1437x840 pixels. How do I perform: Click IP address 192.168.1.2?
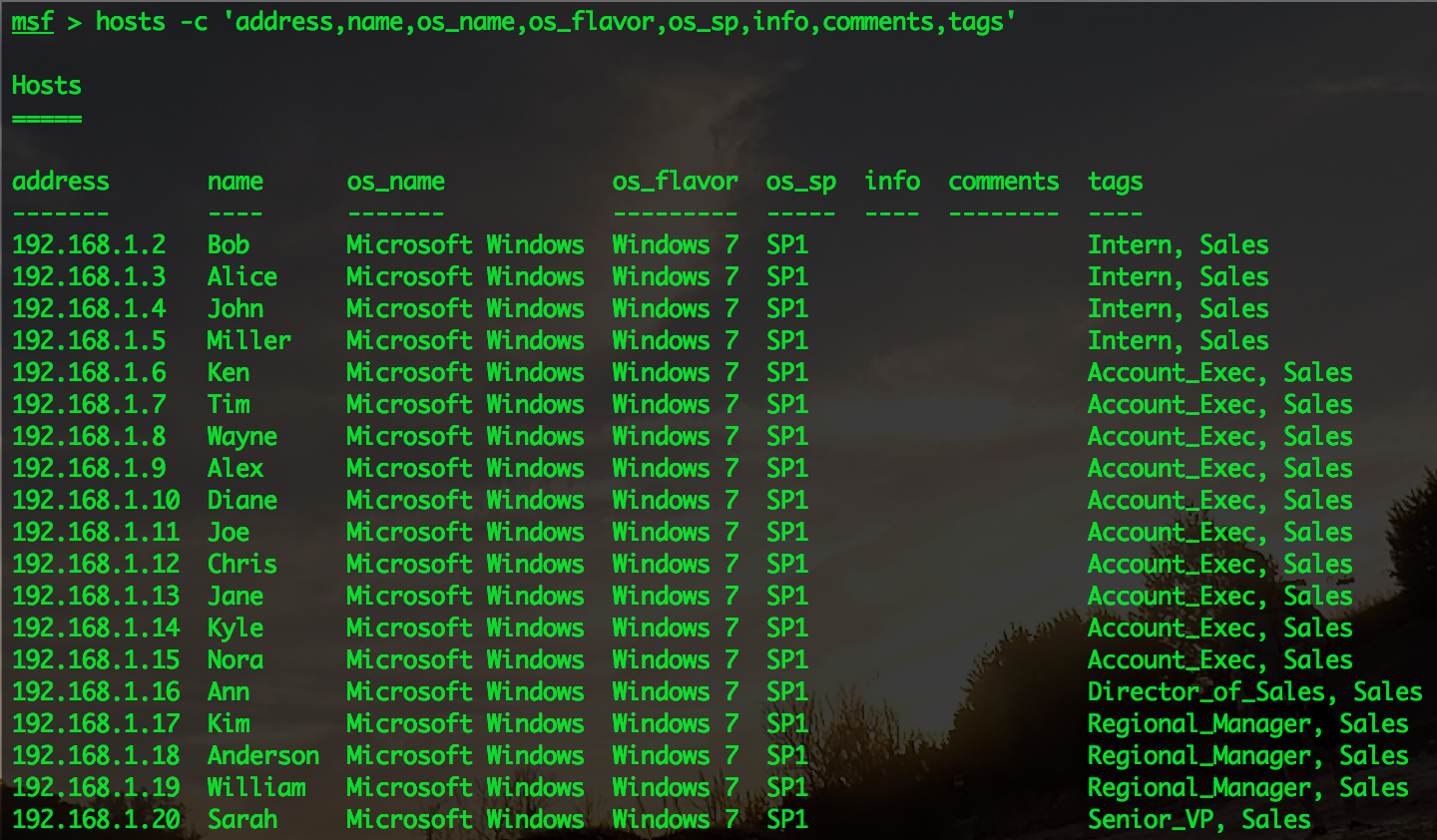(89, 245)
